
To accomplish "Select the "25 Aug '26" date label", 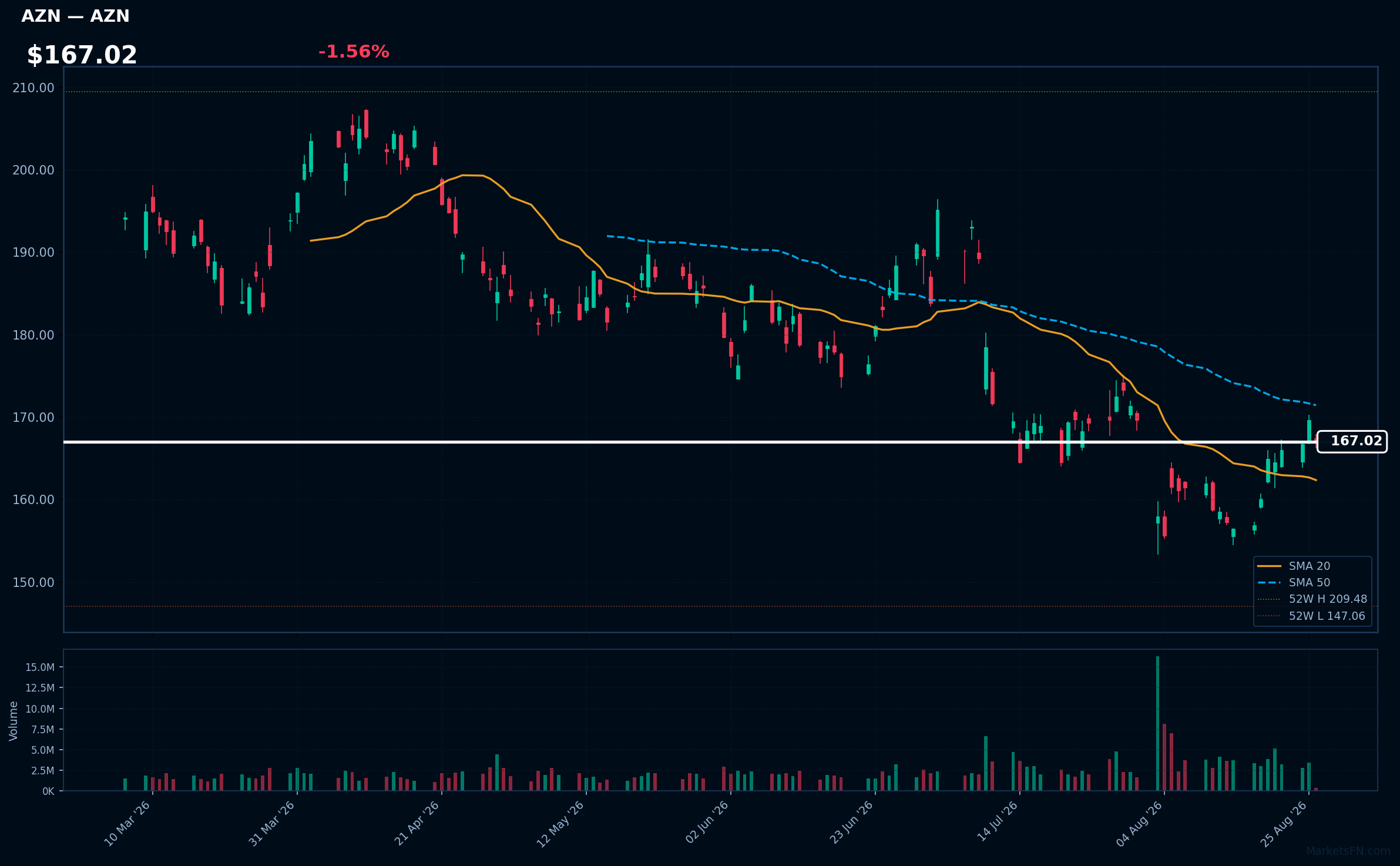I will click(x=1284, y=824).
